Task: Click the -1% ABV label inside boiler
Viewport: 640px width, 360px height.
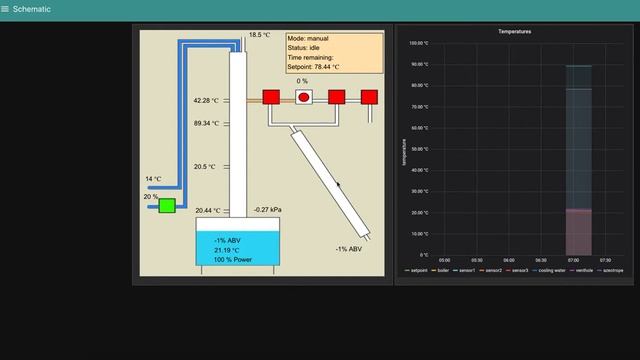Action: (227, 241)
